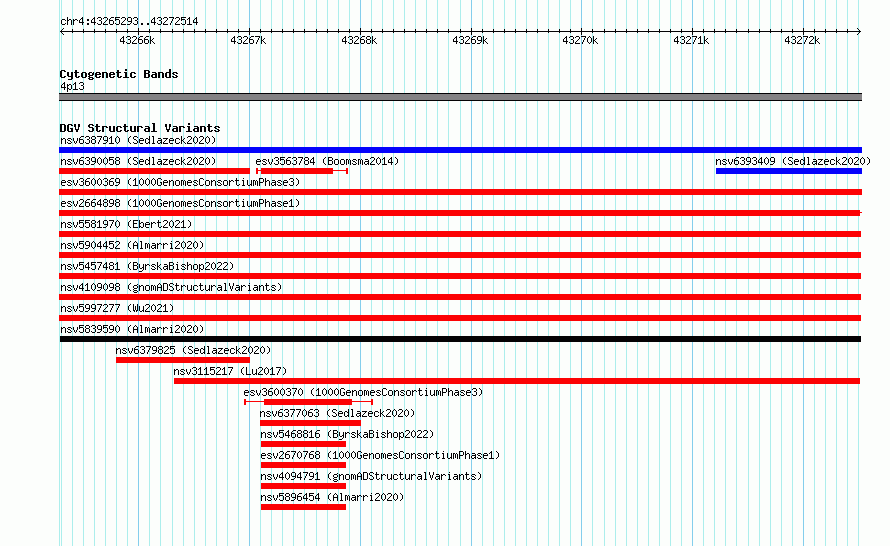Click the 43268k ruler position

[359, 40]
